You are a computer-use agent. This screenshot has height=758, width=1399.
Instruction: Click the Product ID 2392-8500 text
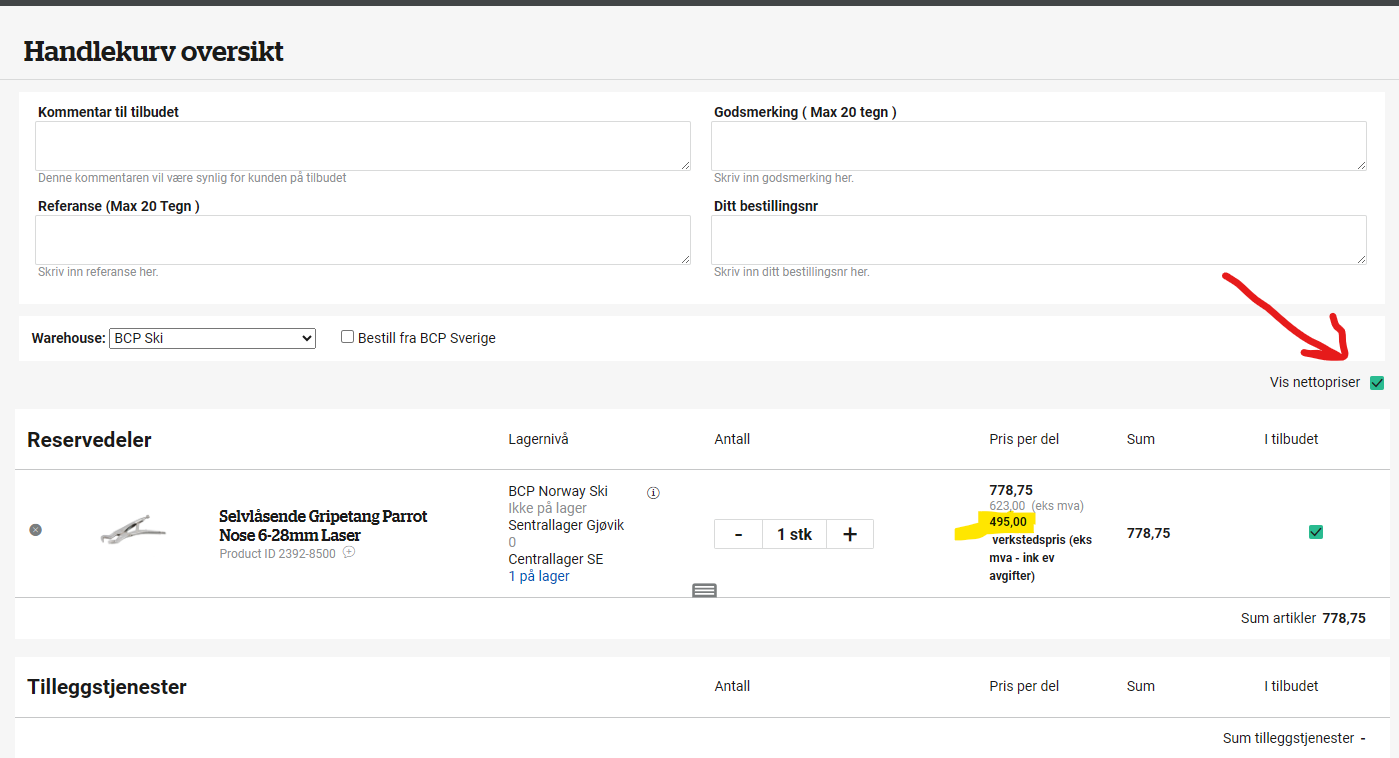277,553
